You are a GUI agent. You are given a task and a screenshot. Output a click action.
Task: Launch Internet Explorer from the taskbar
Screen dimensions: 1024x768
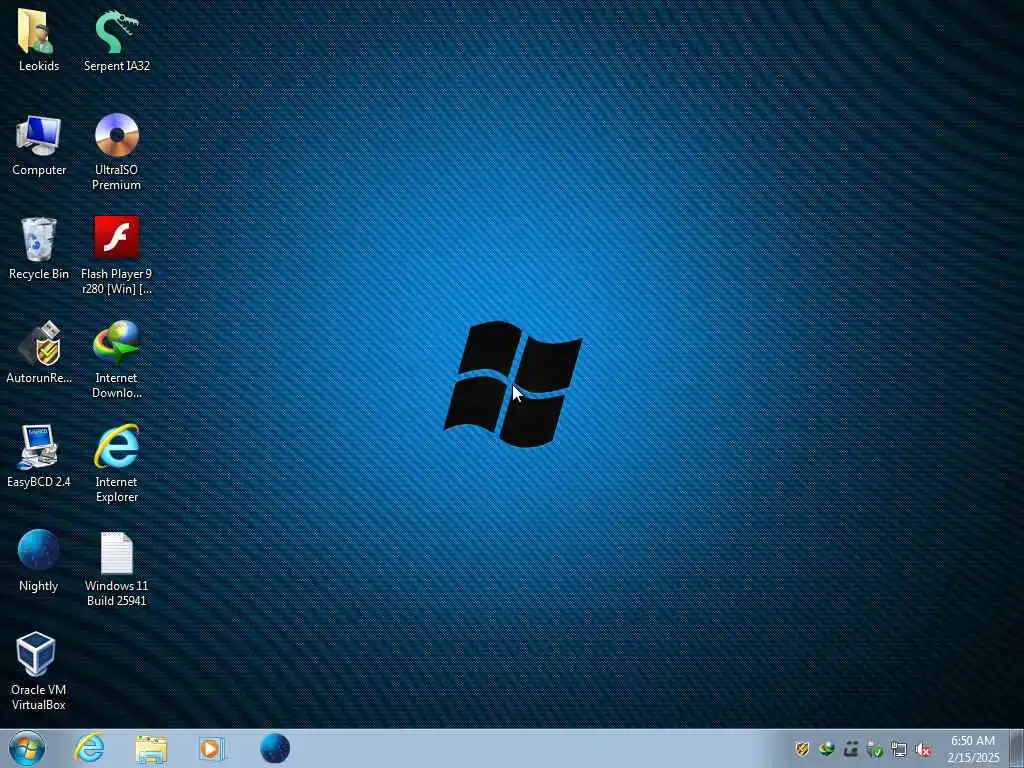89,748
